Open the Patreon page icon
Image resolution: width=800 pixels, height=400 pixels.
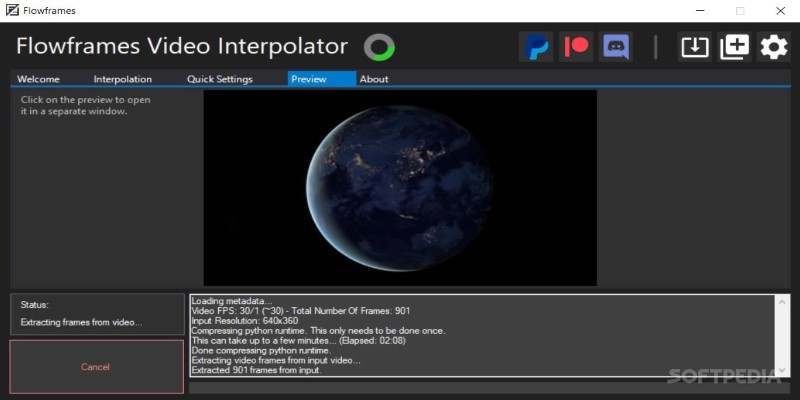(576, 47)
